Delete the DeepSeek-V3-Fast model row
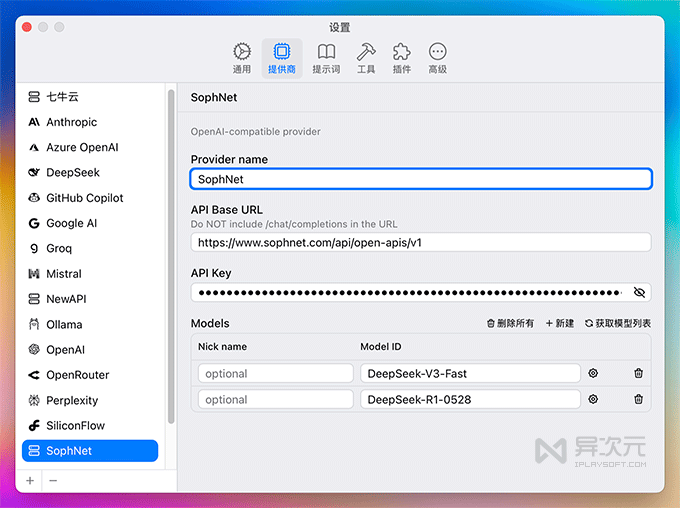 pos(638,373)
